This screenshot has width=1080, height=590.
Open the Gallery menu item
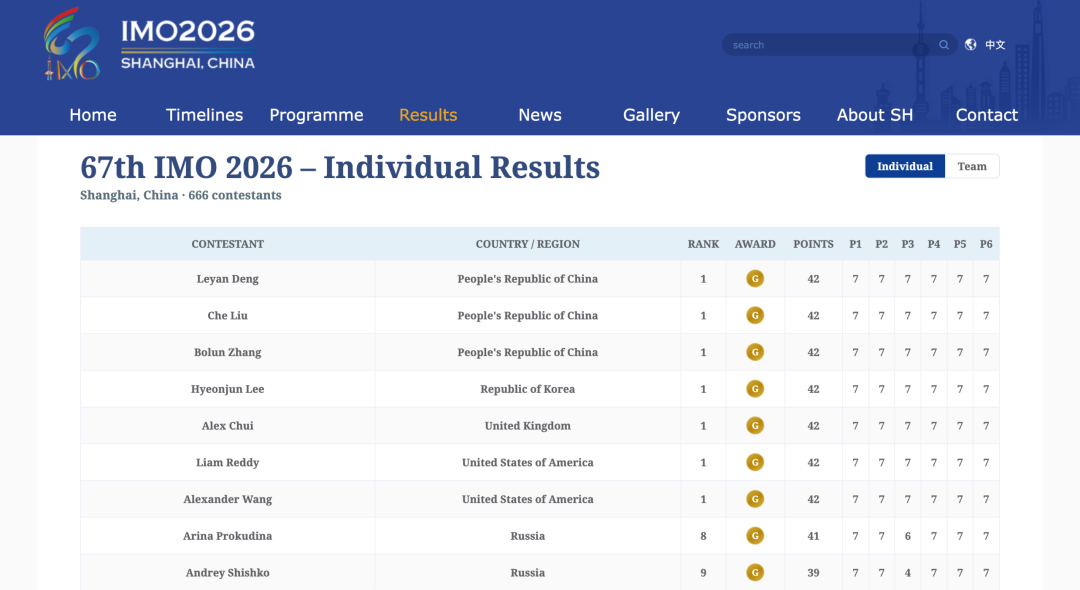click(x=652, y=115)
